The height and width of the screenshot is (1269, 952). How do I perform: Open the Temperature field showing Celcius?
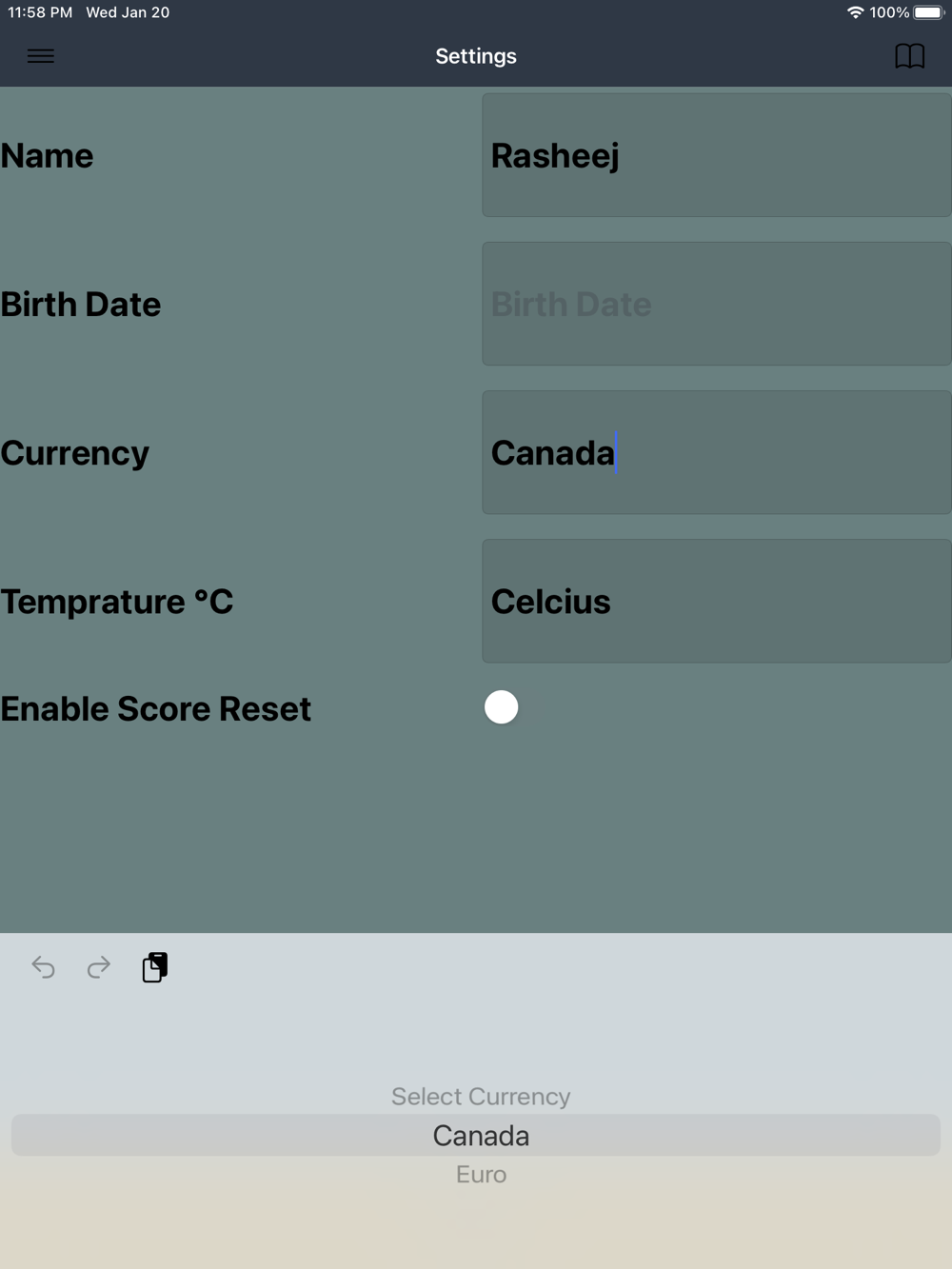[717, 601]
